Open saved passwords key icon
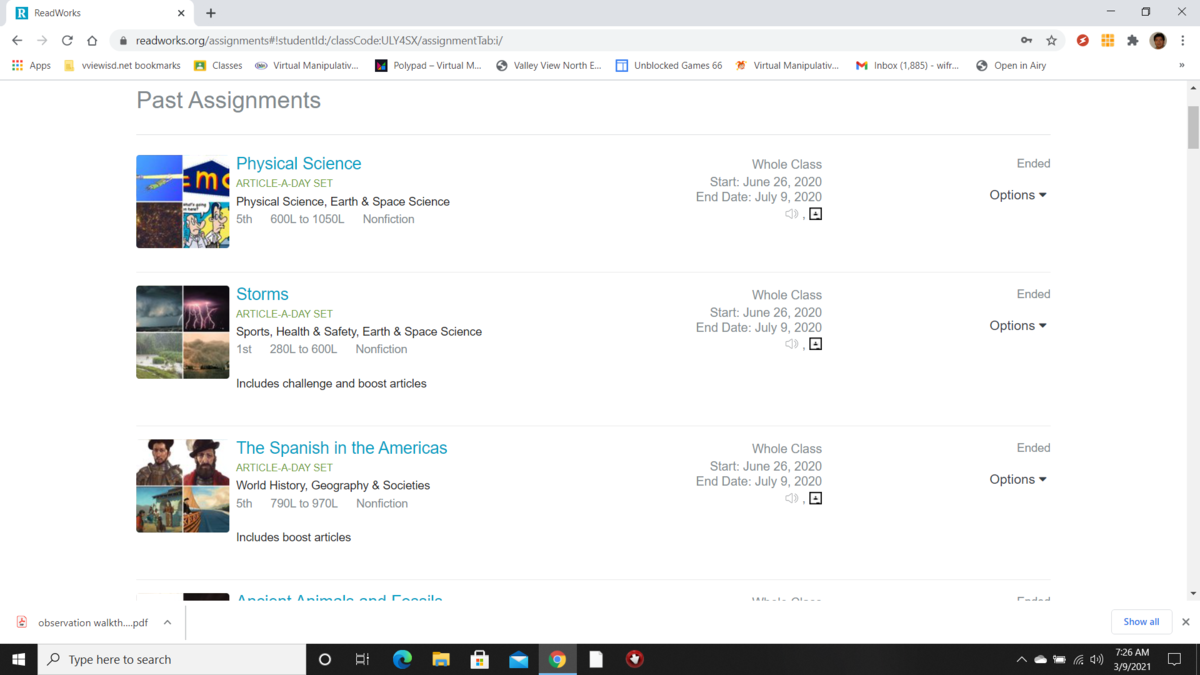 pyautogui.click(x=1026, y=41)
